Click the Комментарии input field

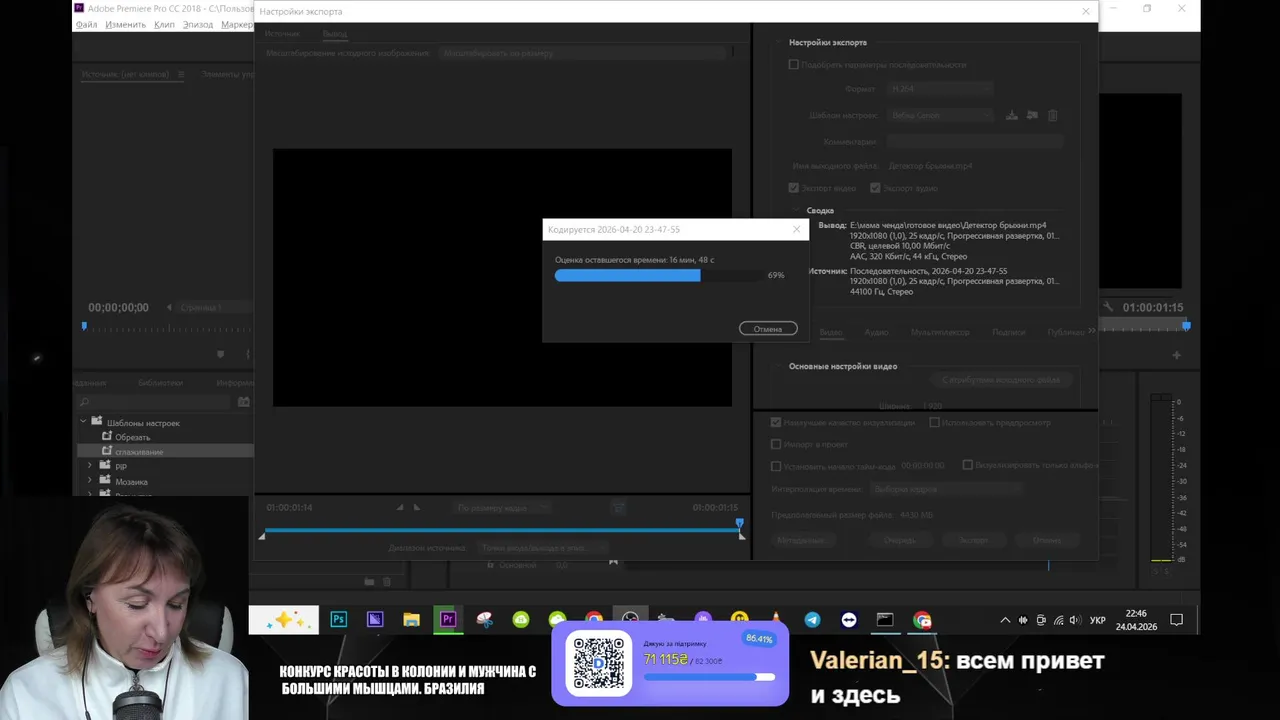(x=974, y=142)
